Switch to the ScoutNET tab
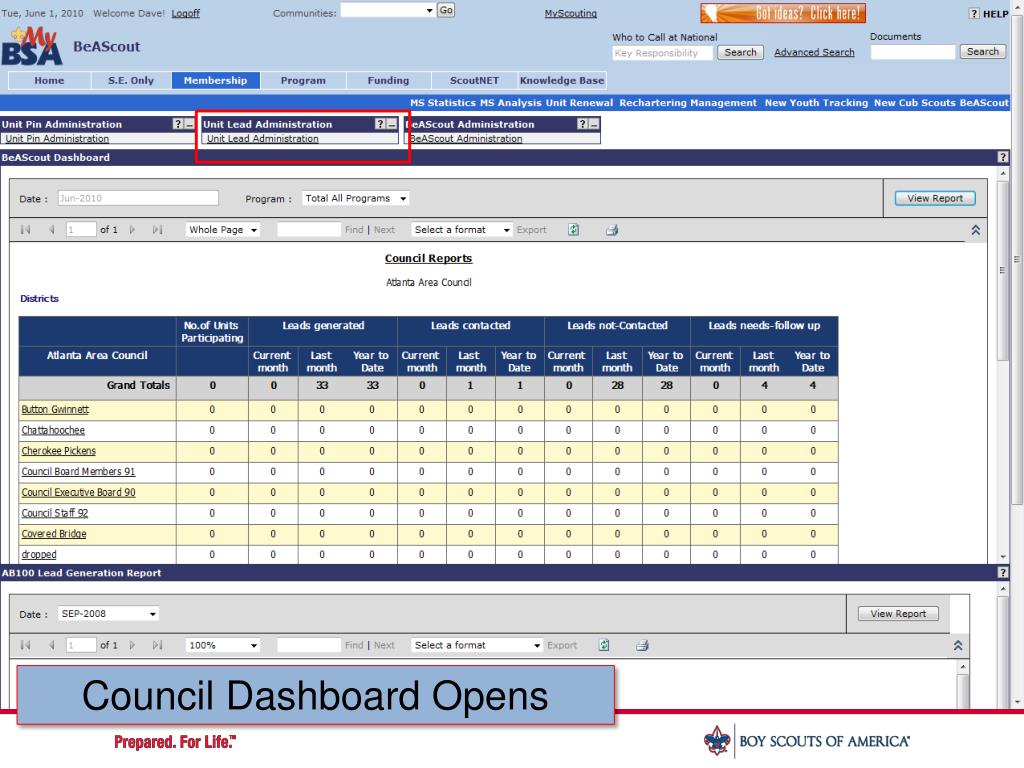This screenshot has width=1024, height=768. pos(474,80)
